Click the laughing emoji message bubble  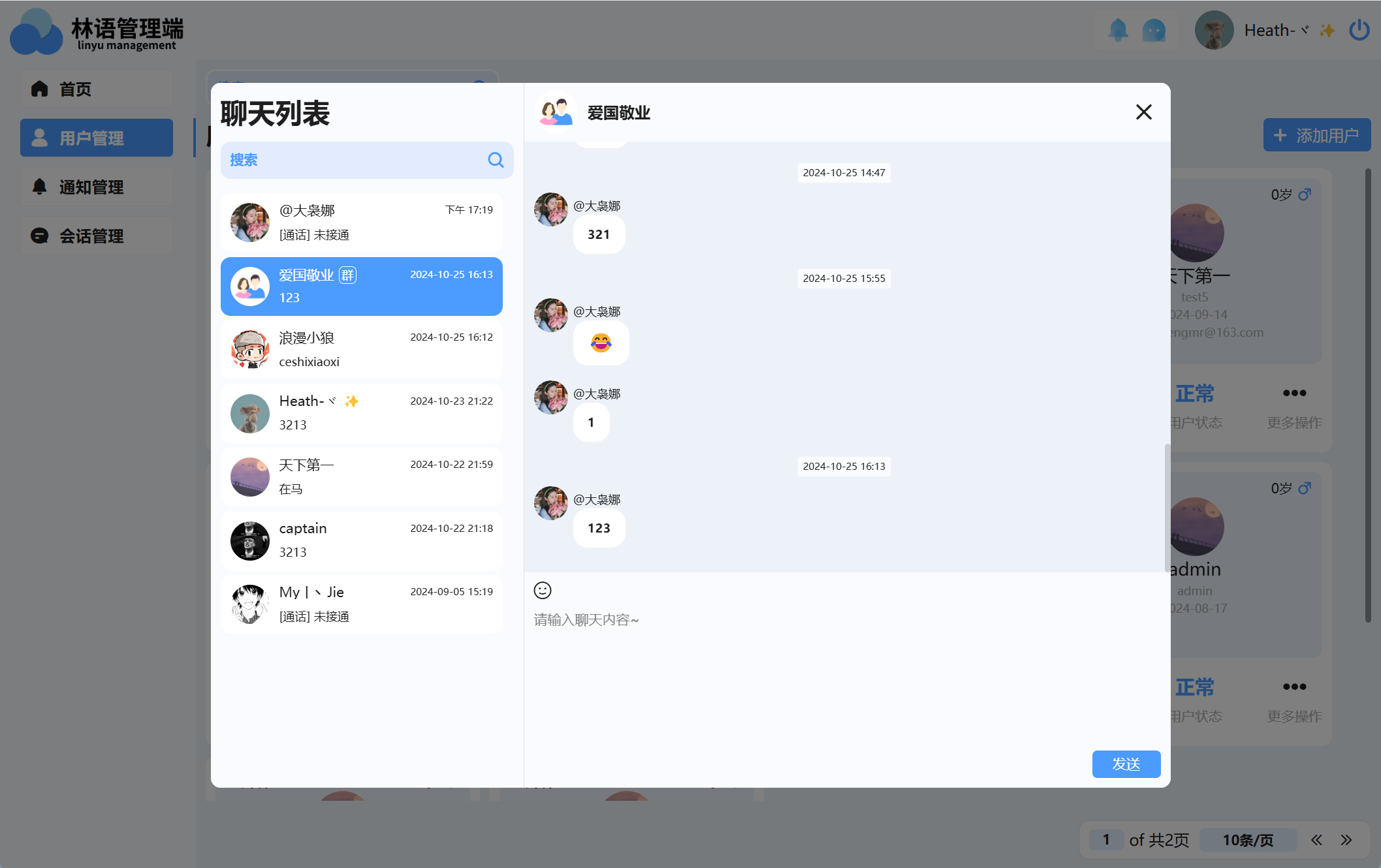tap(601, 343)
